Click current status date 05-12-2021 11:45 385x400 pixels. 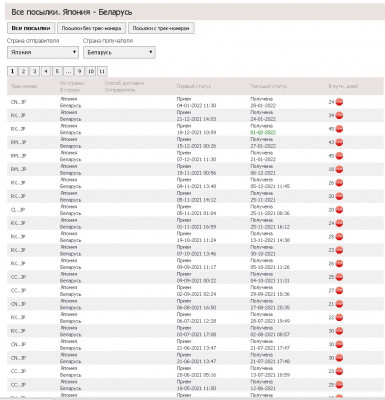pyautogui.click(x=270, y=186)
